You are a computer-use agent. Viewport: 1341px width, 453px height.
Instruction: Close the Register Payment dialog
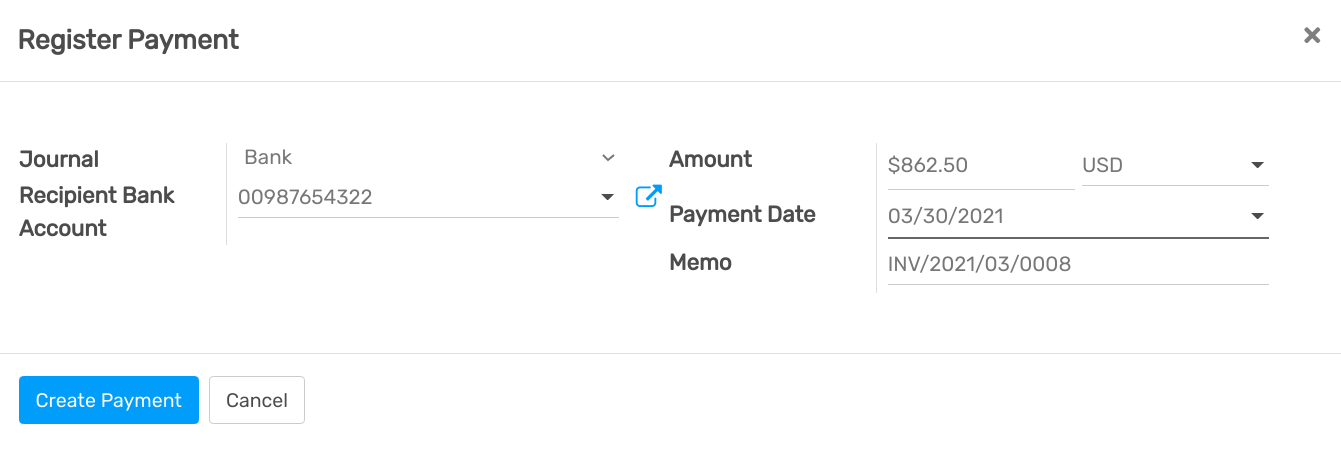pyautogui.click(x=1312, y=36)
